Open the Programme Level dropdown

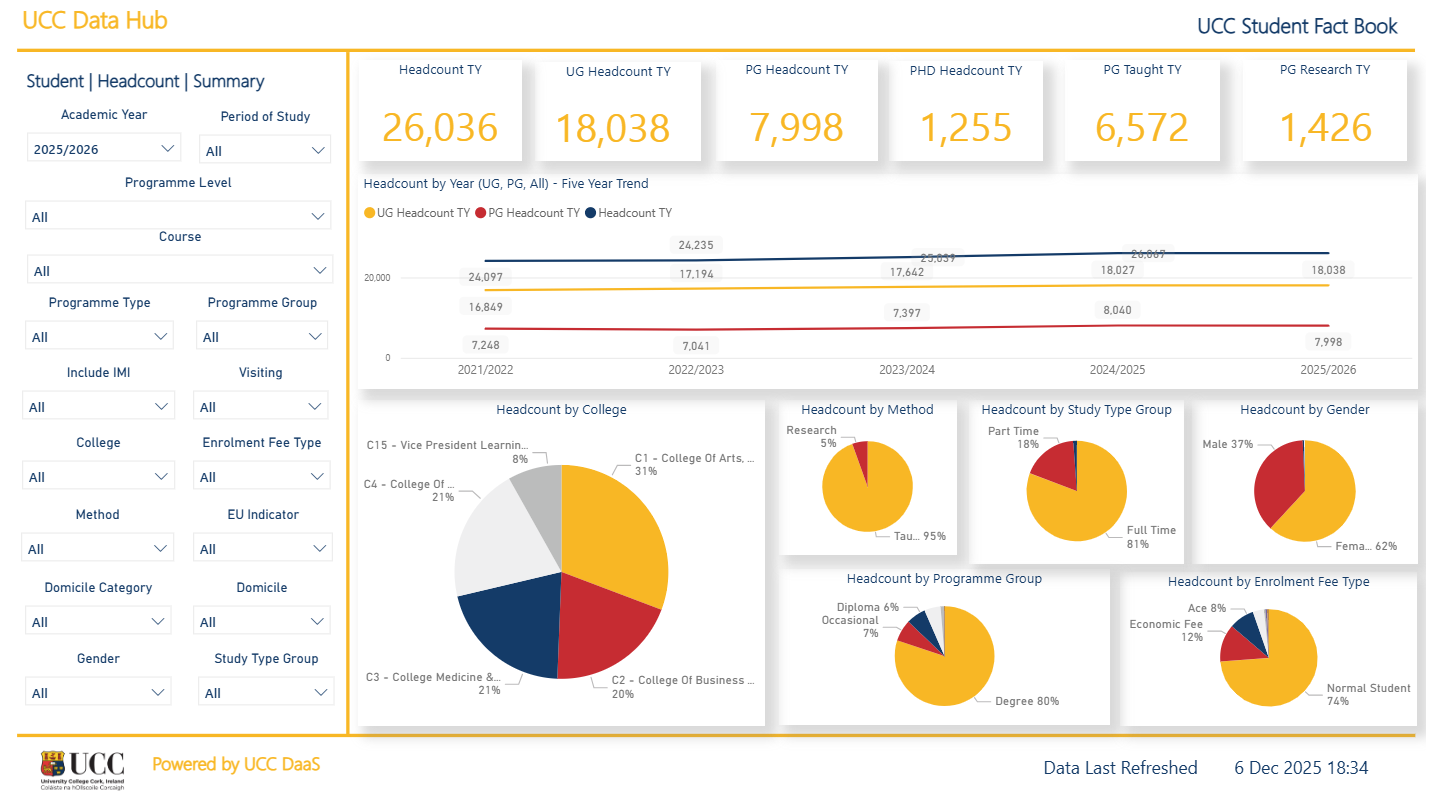pos(178,217)
